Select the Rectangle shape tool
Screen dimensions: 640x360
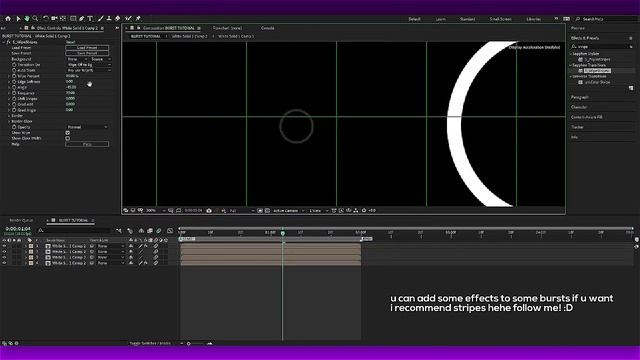73,19
